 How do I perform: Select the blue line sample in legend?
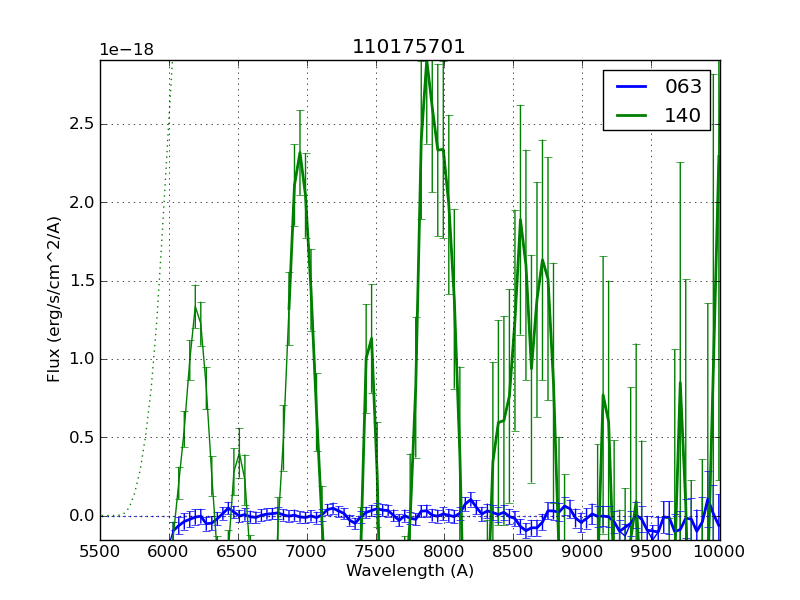632,87
